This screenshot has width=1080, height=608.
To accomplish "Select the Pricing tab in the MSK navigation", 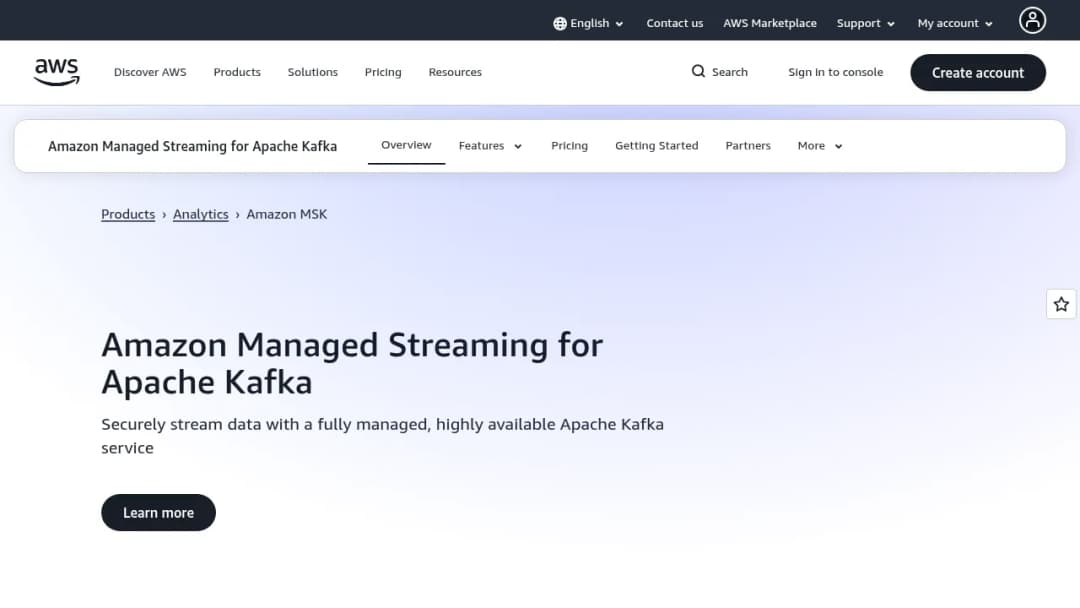I will tap(570, 146).
